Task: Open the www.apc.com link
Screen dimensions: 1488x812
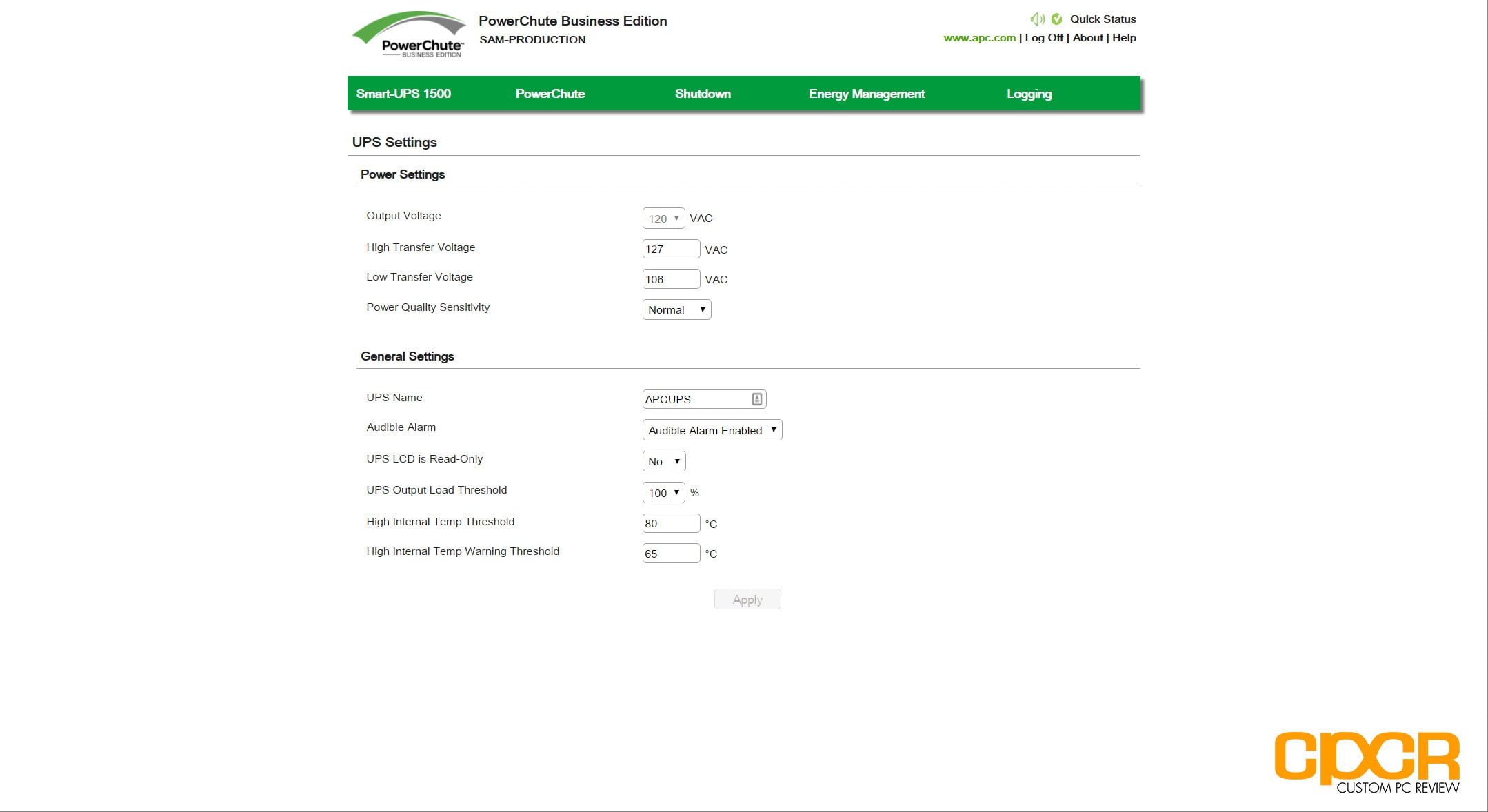Action: point(979,38)
